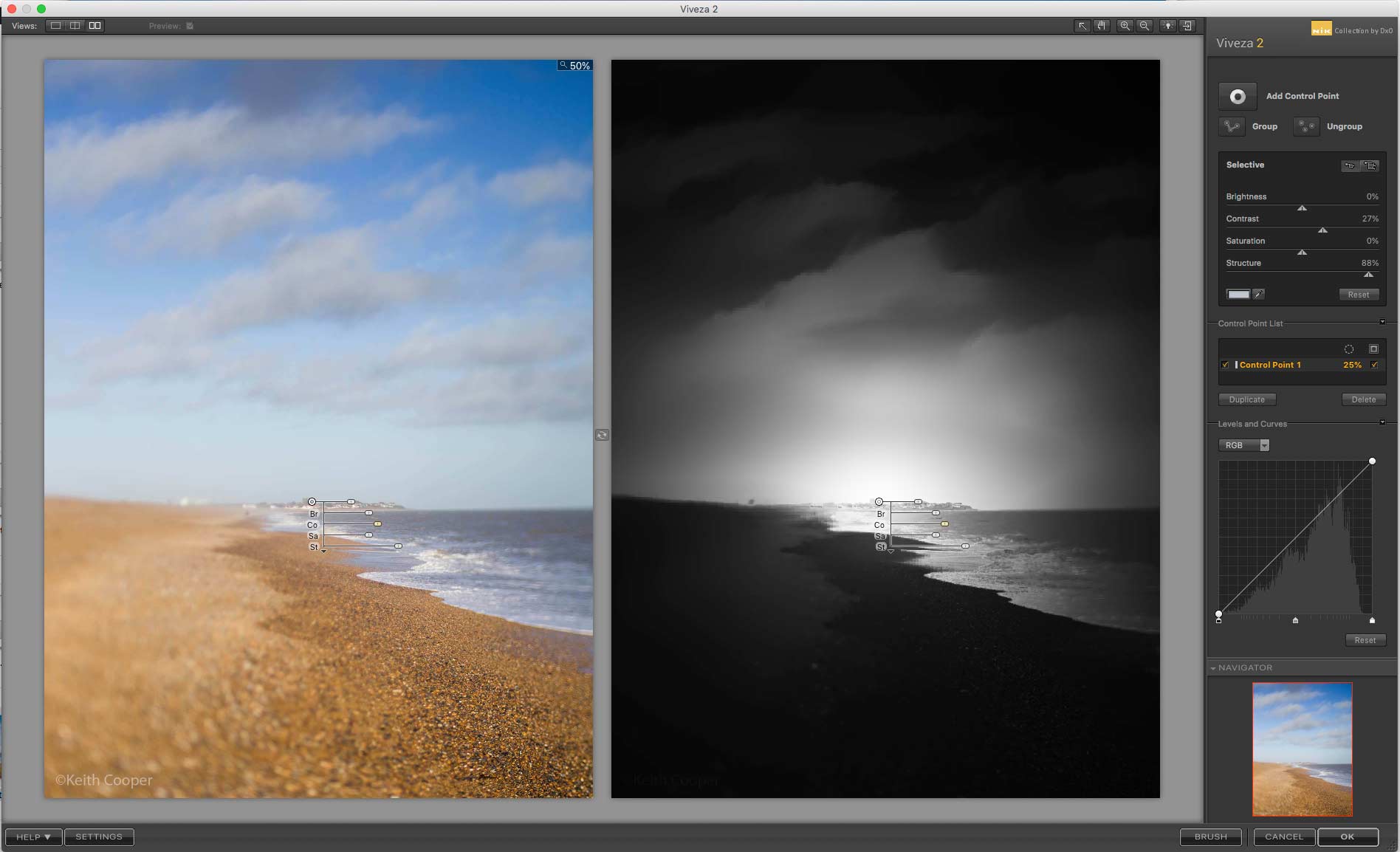Click the Brightness slider handle in Selective
Screen dimensions: 1400x852
pos(1302,208)
